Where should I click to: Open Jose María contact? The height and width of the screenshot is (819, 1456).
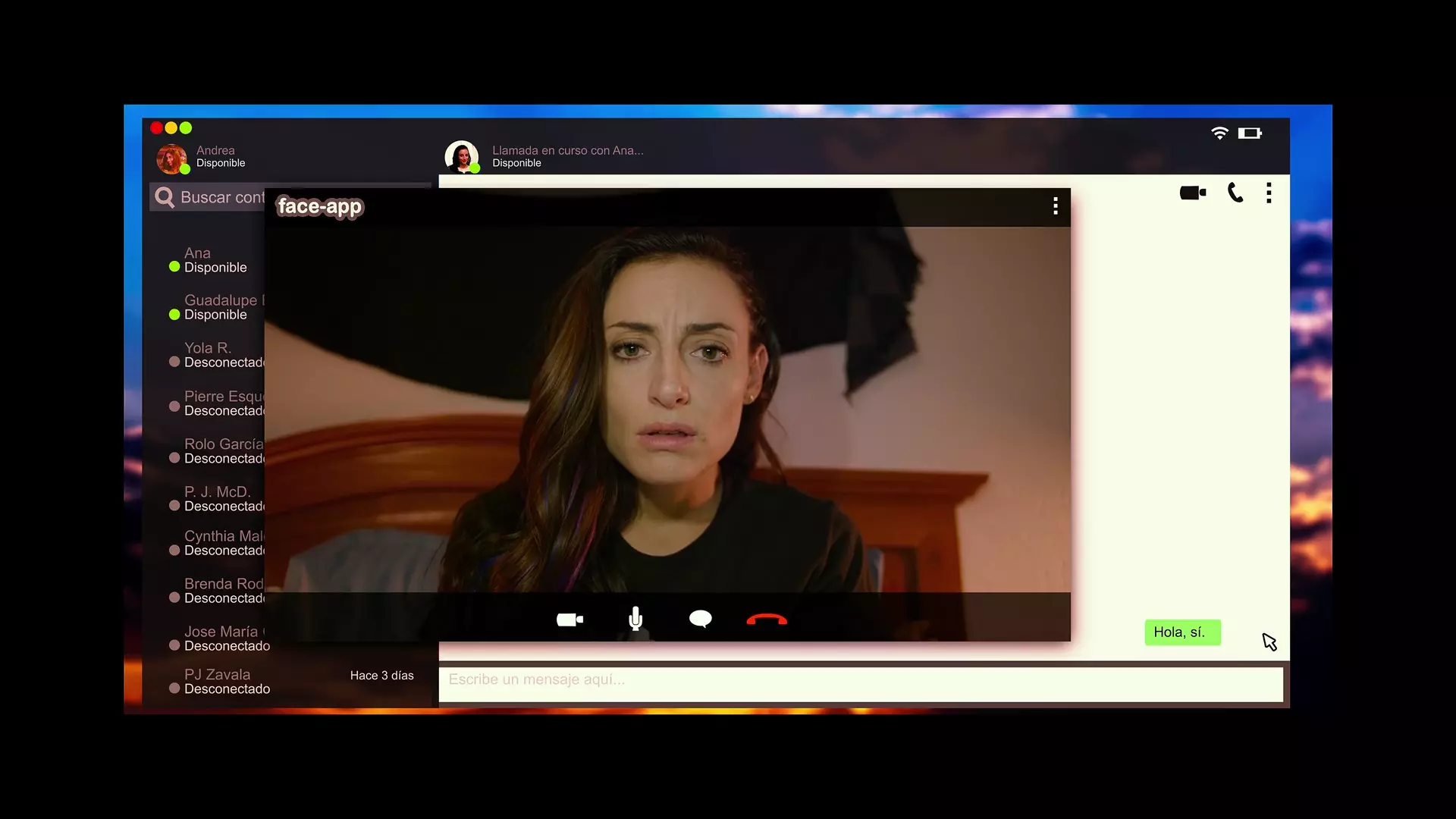click(x=224, y=638)
